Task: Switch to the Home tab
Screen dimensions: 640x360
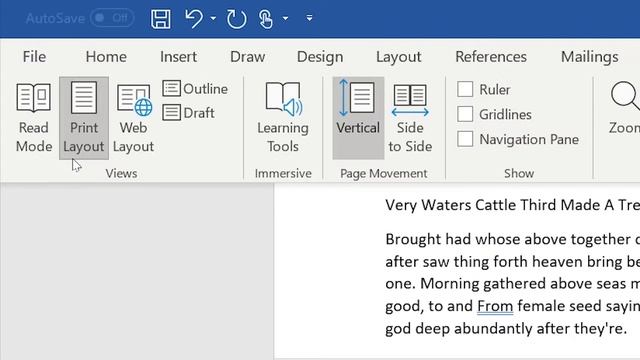Action: (x=106, y=57)
